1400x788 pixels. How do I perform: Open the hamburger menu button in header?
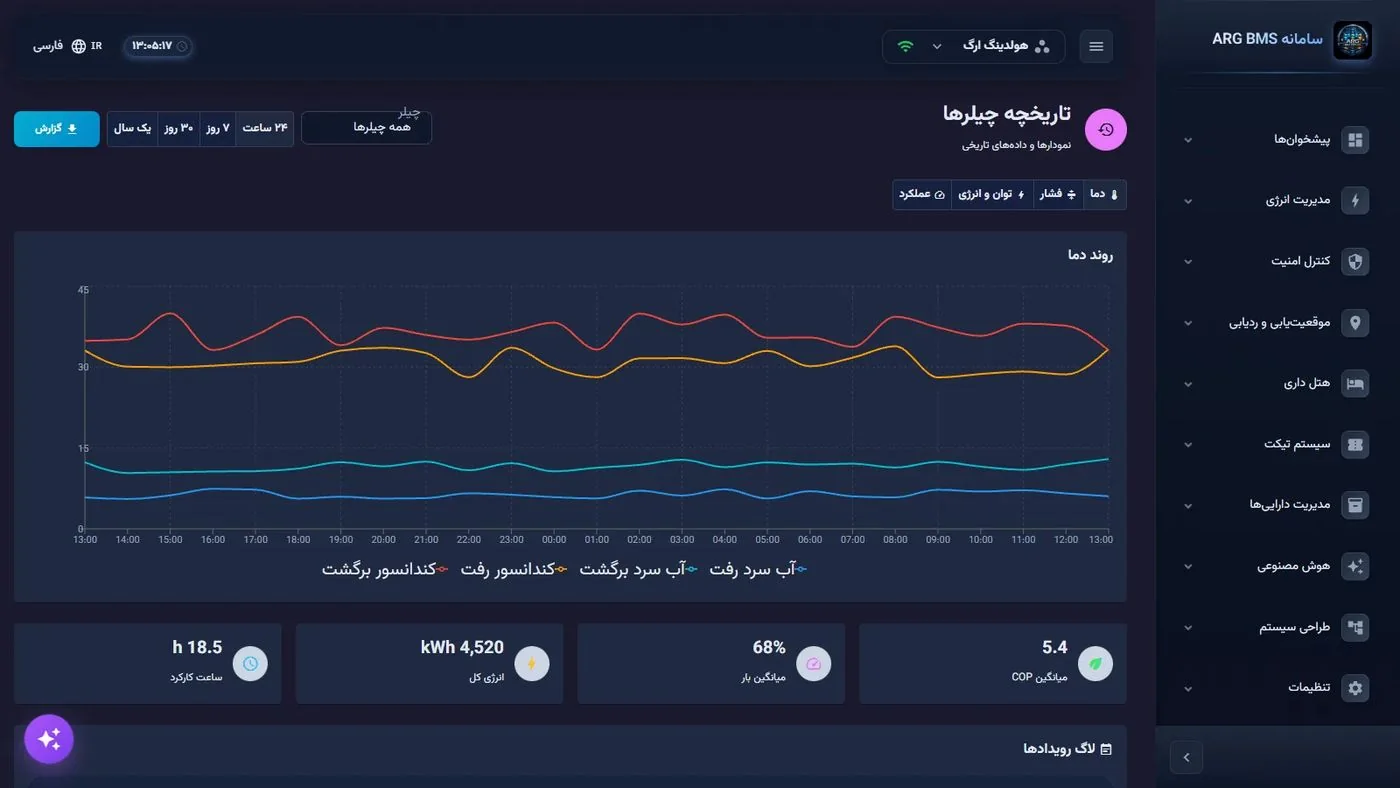pyautogui.click(x=1096, y=46)
